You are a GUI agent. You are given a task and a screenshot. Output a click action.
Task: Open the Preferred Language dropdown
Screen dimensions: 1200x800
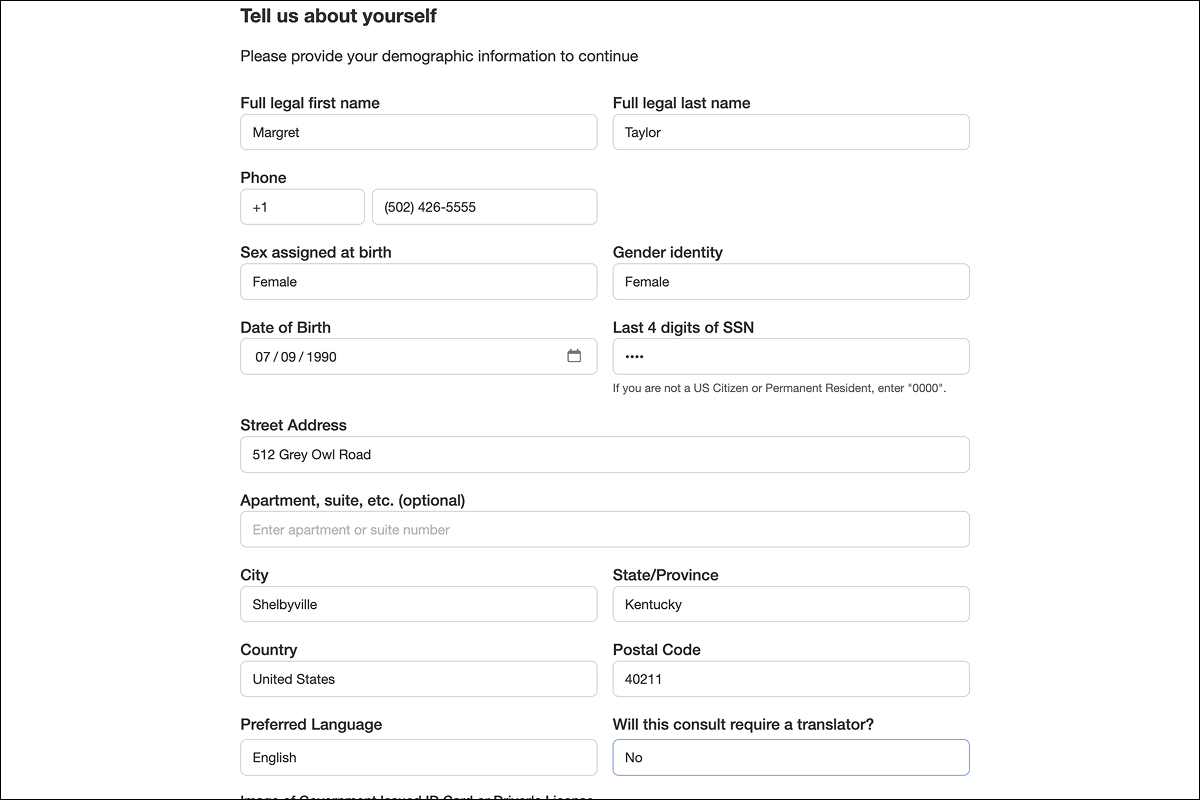coord(418,757)
